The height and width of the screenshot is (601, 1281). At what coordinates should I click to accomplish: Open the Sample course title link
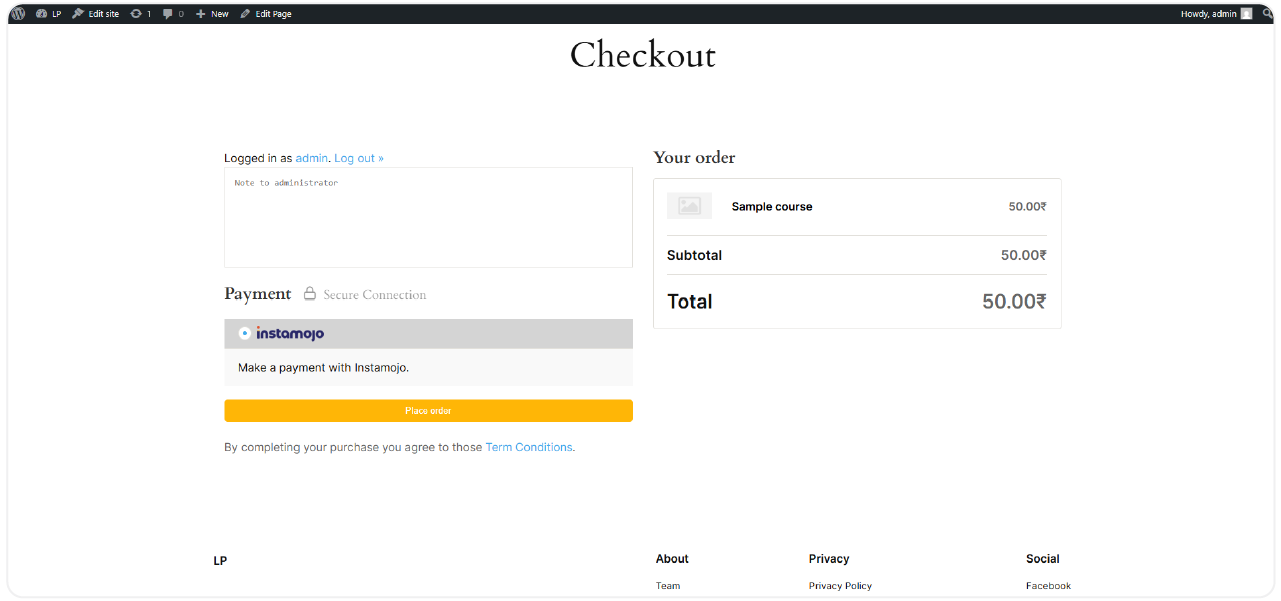click(772, 207)
